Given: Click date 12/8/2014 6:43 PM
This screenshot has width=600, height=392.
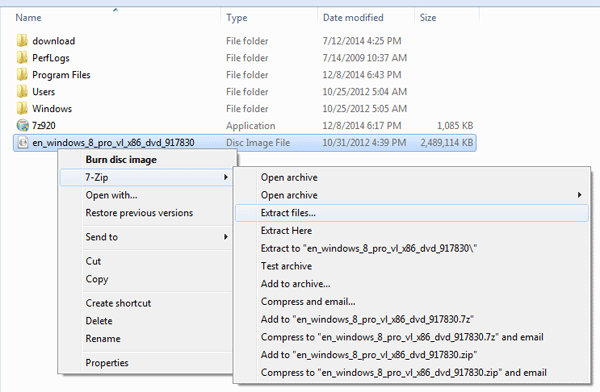Looking at the screenshot, I should tap(362, 75).
